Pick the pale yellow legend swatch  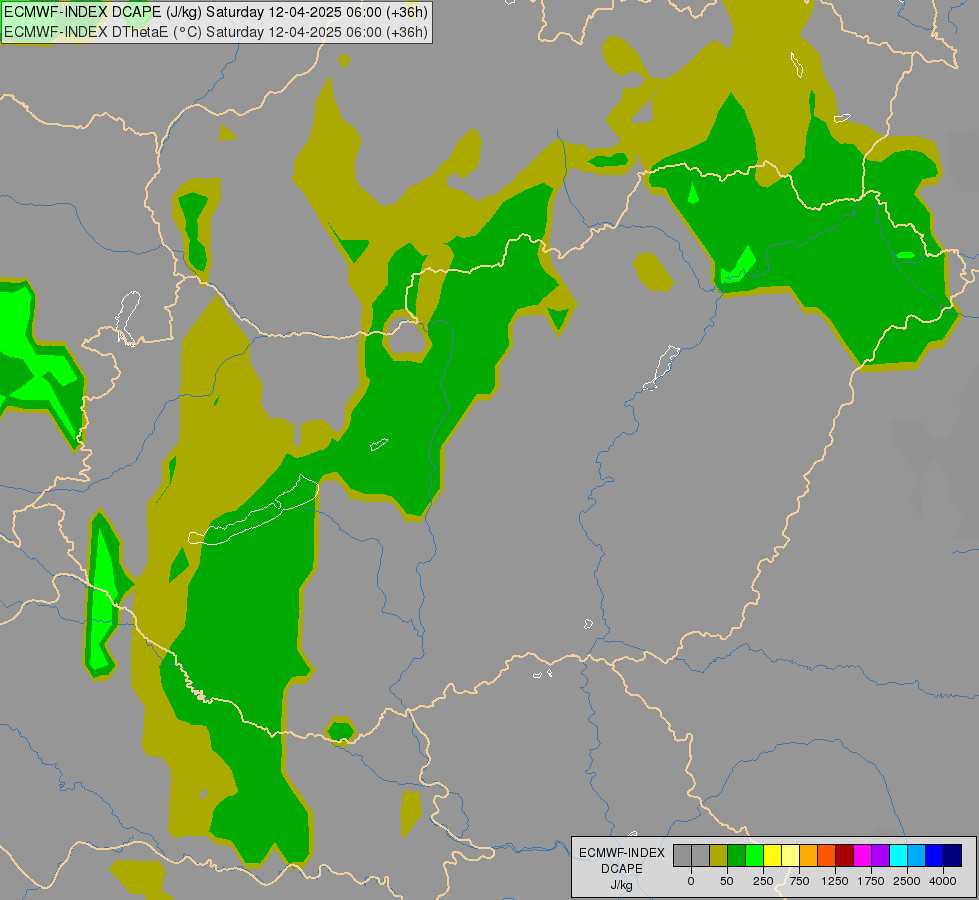(x=790, y=855)
